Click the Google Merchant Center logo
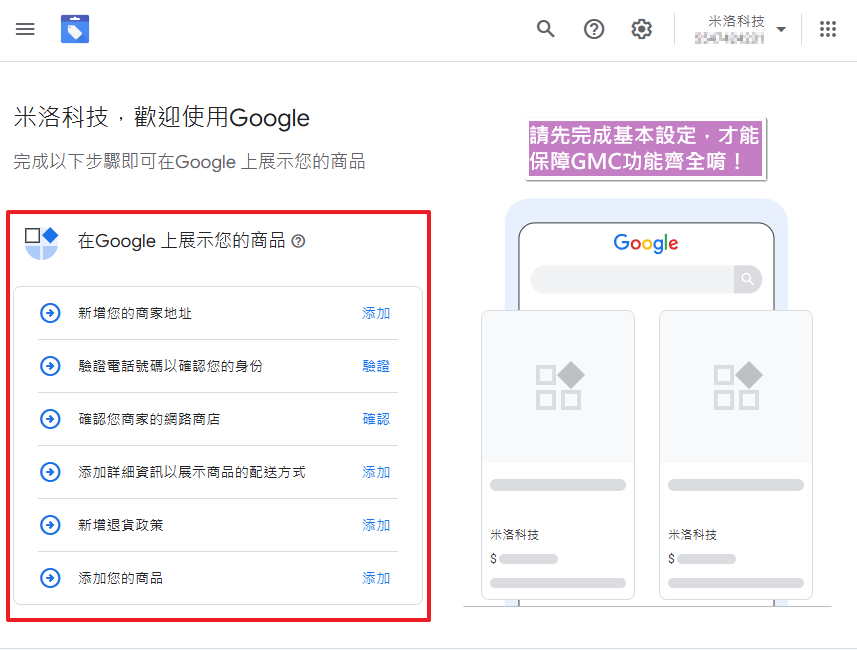Viewport: 857px width, 650px height. pyautogui.click(x=75, y=29)
